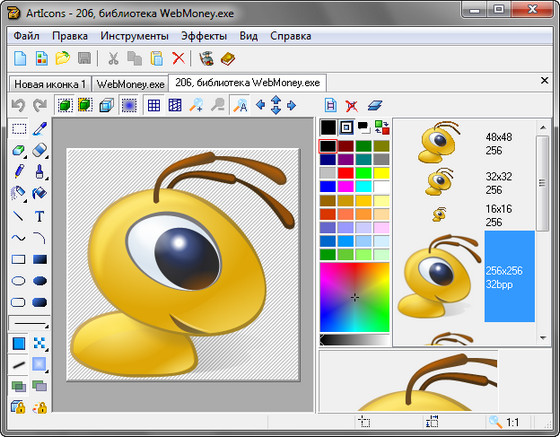The width and height of the screenshot is (560, 437).
Task: Click the undo arrow in toolbar
Action: click(x=18, y=106)
